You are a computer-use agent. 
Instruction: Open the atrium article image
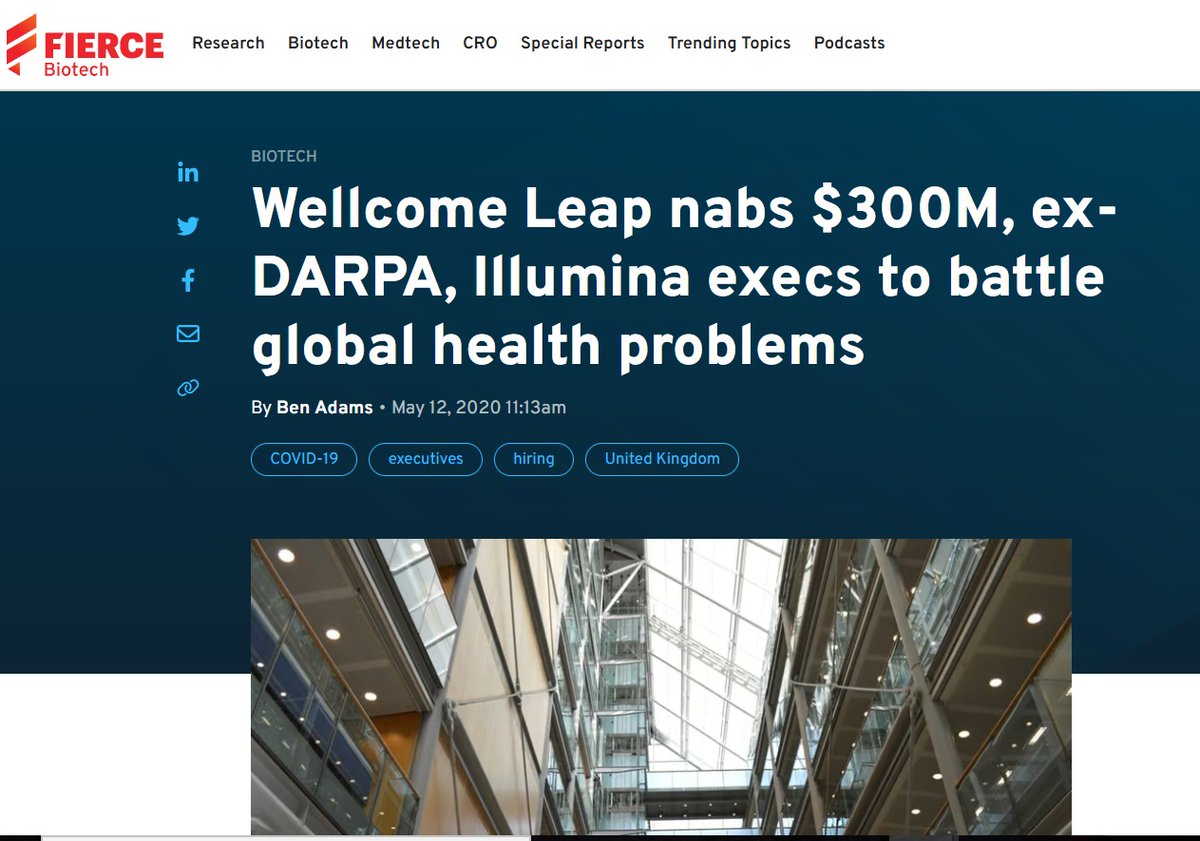(x=661, y=687)
